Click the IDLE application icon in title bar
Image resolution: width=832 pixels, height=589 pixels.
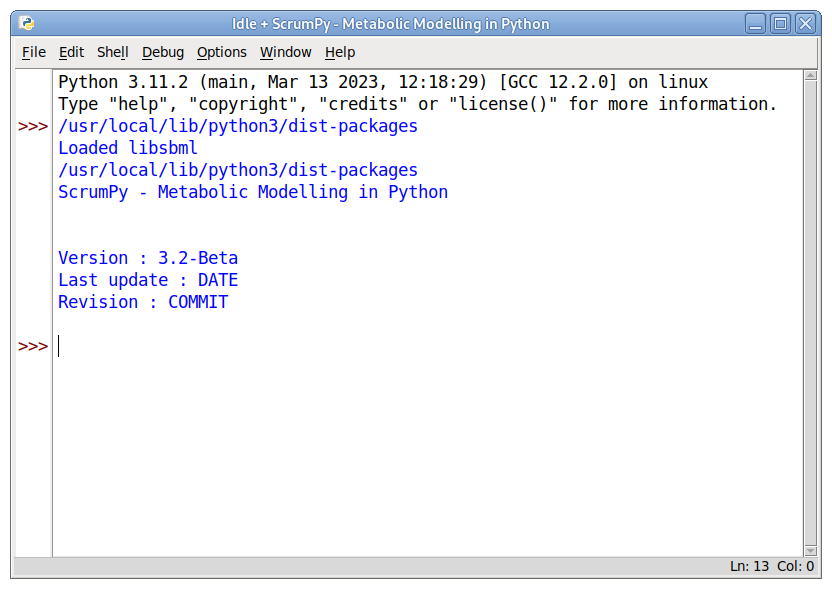click(x=27, y=23)
